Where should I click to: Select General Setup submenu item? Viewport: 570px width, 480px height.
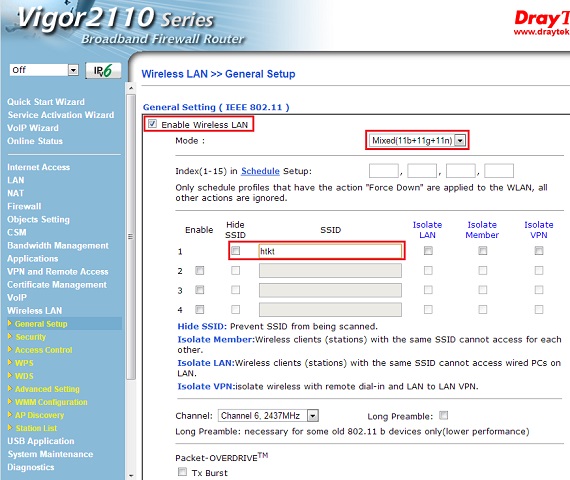coord(41,324)
